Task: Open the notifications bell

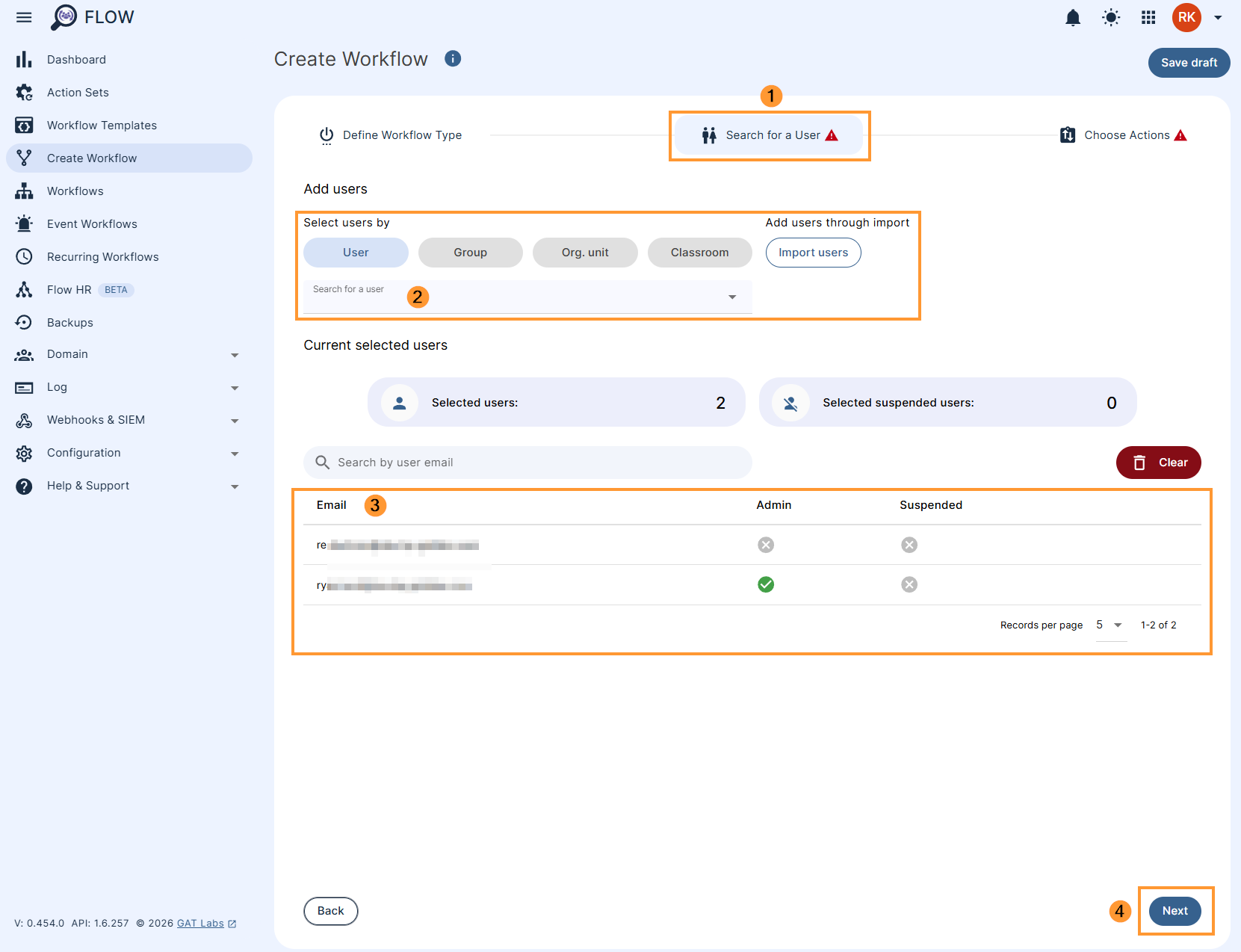Action: point(1073,17)
